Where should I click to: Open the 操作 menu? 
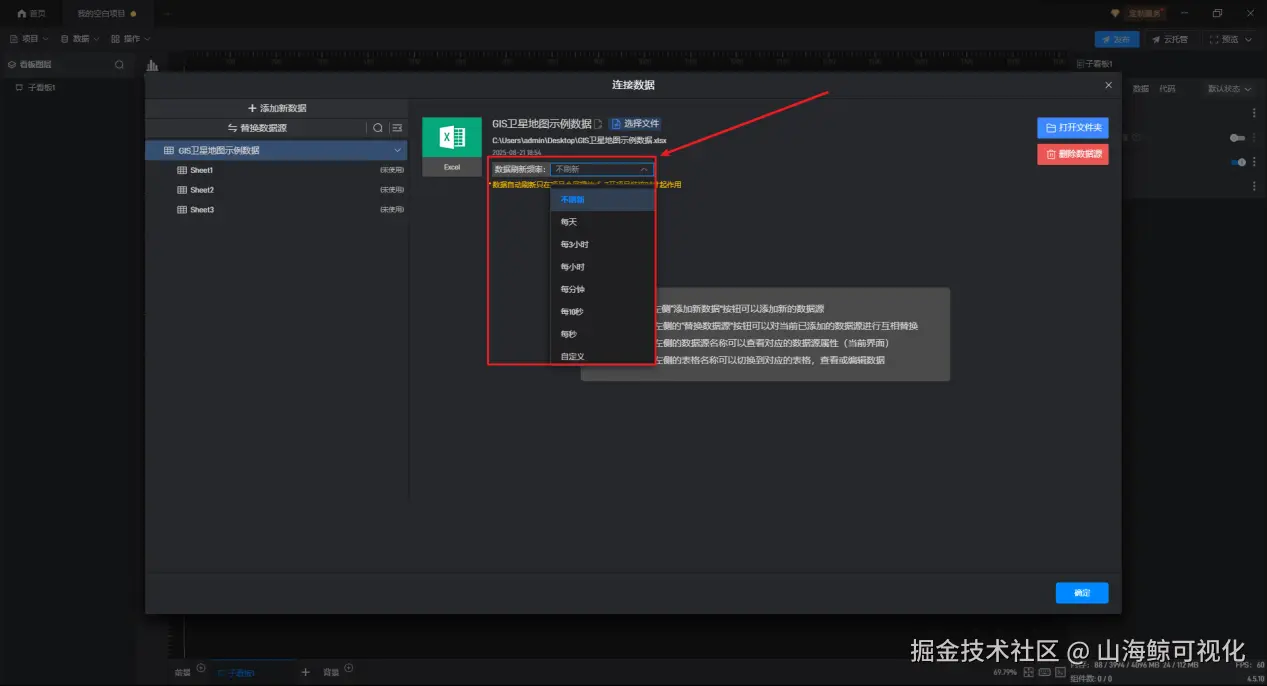tap(130, 39)
